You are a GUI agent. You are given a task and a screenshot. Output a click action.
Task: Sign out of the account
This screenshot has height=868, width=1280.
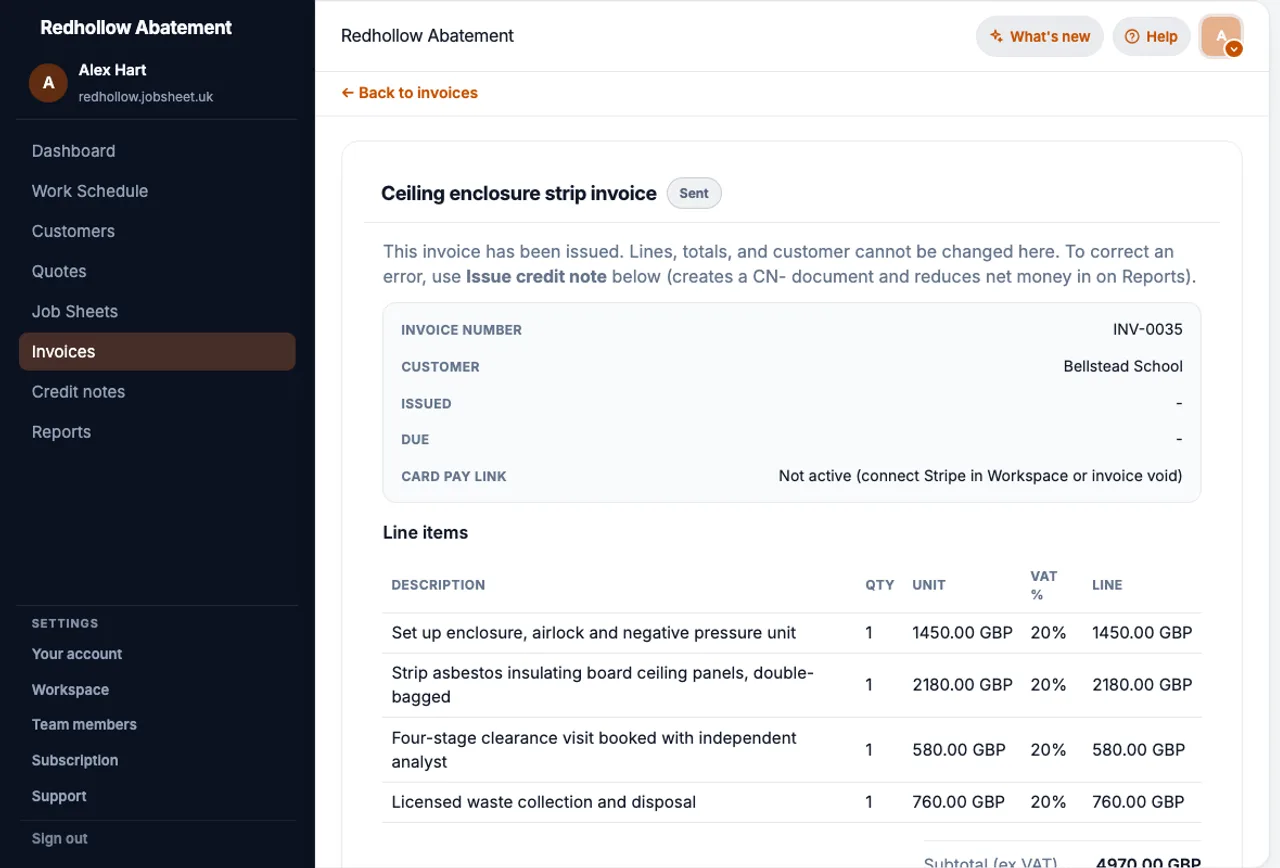pos(60,839)
